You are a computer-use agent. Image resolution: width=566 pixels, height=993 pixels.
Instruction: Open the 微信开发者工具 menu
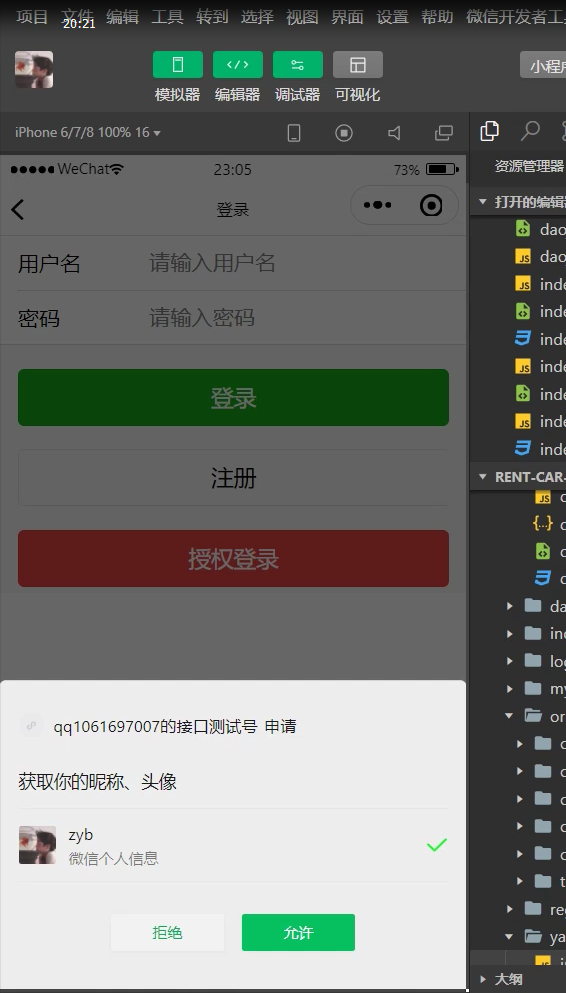[516, 17]
